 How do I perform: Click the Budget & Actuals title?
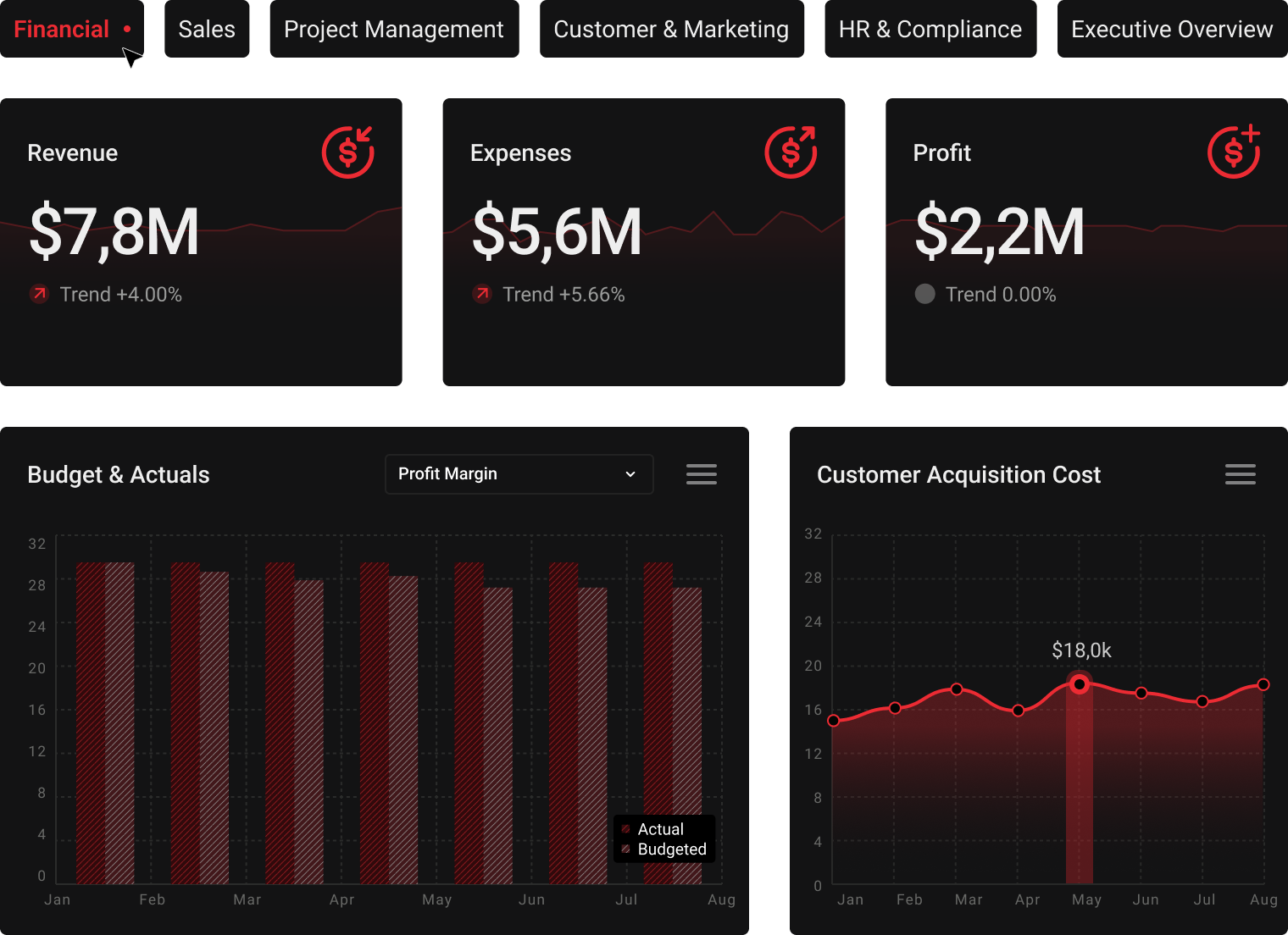(119, 475)
